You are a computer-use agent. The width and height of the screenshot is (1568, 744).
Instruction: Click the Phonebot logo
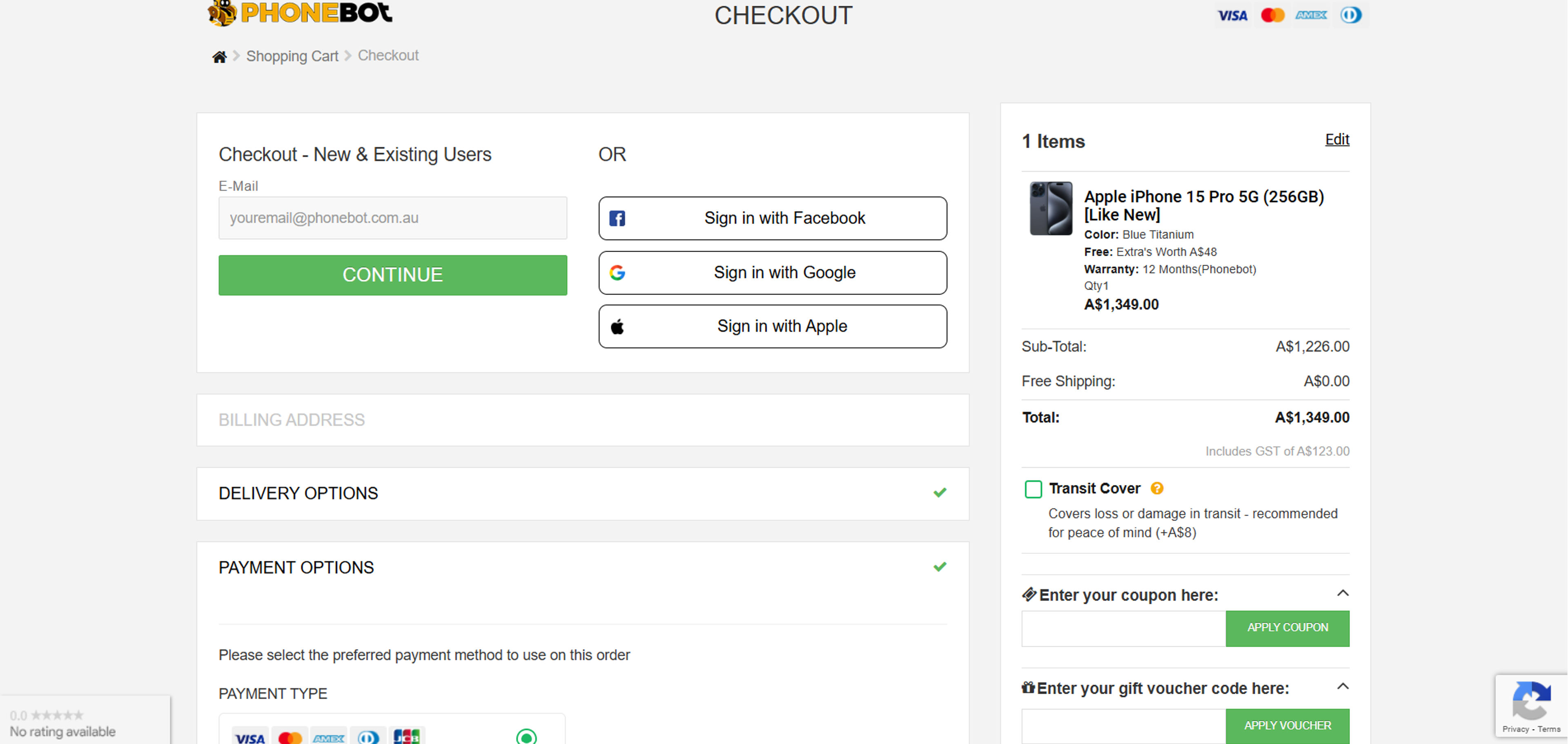pos(299,12)
